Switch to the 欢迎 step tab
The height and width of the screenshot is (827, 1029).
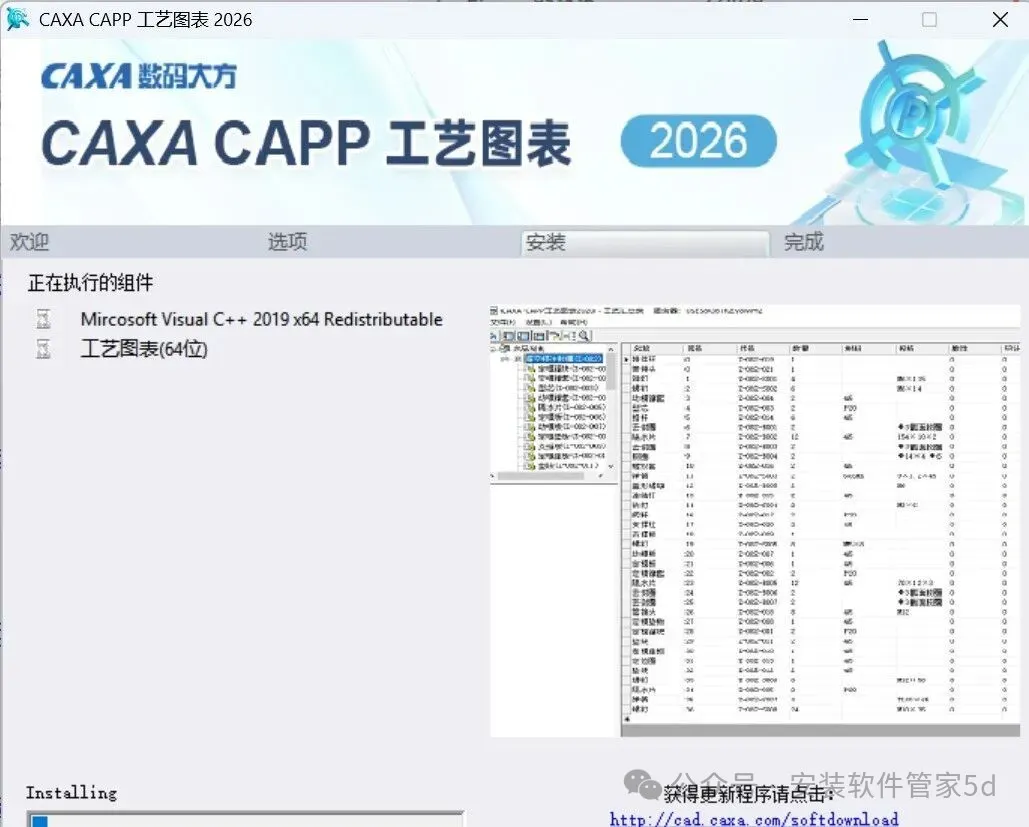click(30, 242)
